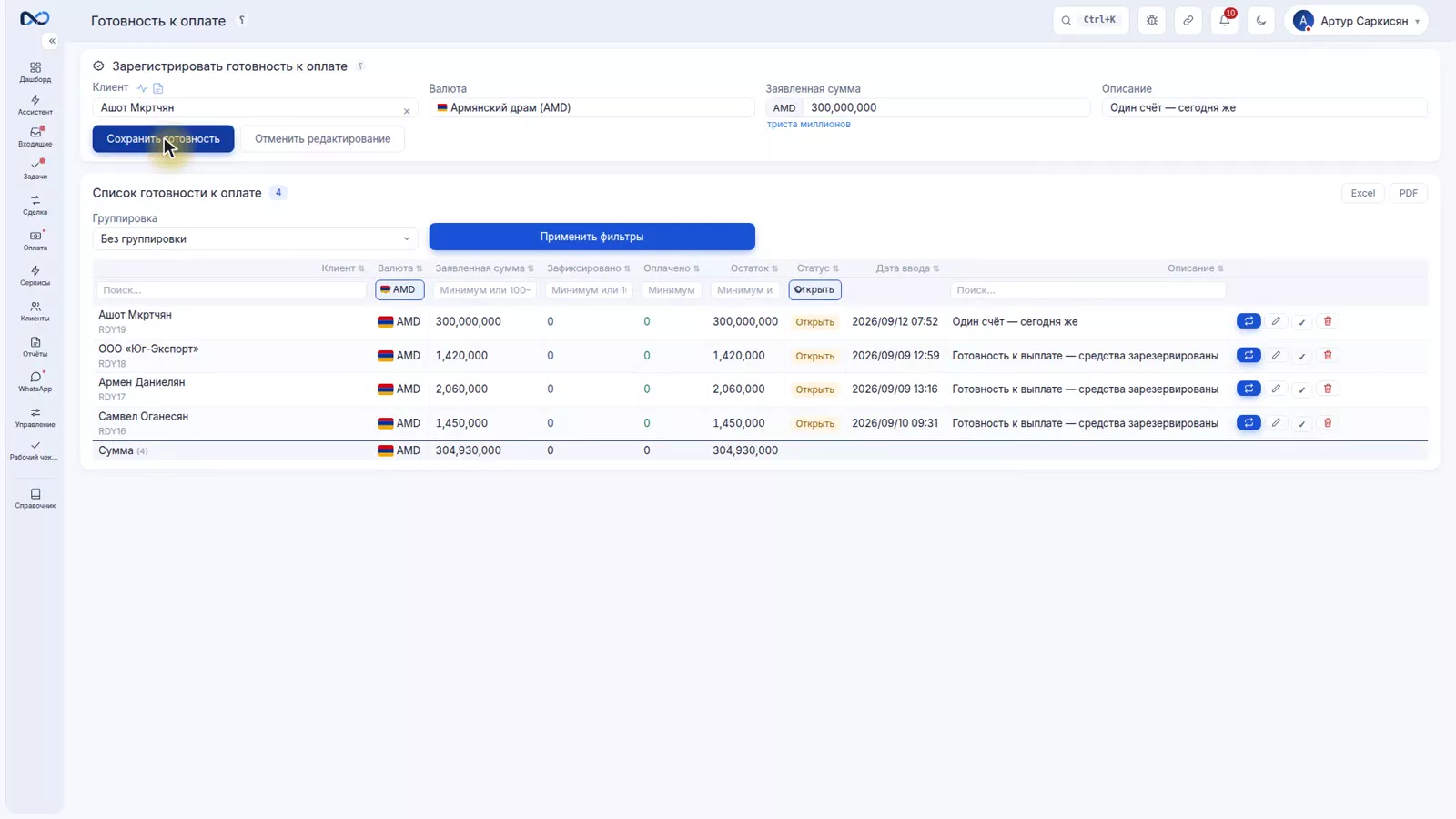Open the Валюта currency selector field

(x=591, y=107)
